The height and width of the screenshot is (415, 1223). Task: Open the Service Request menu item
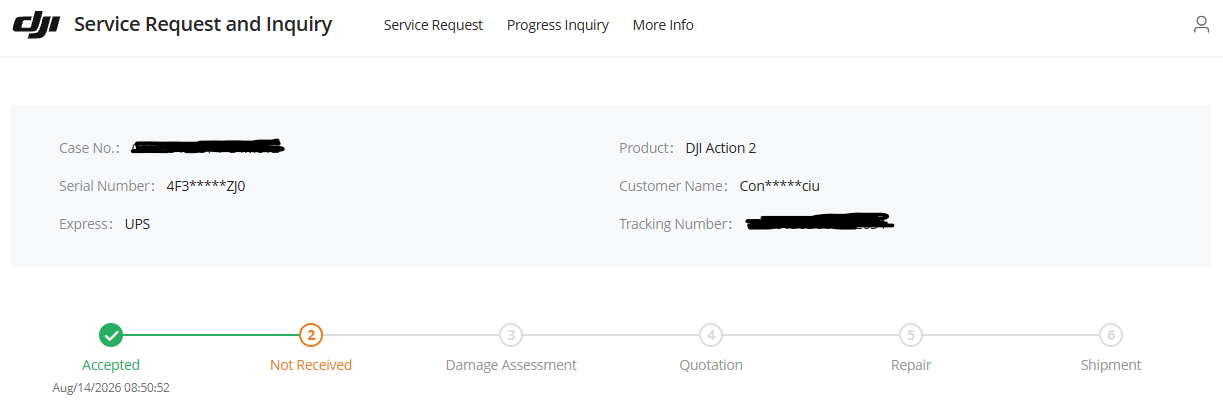(x=433, y=25)
